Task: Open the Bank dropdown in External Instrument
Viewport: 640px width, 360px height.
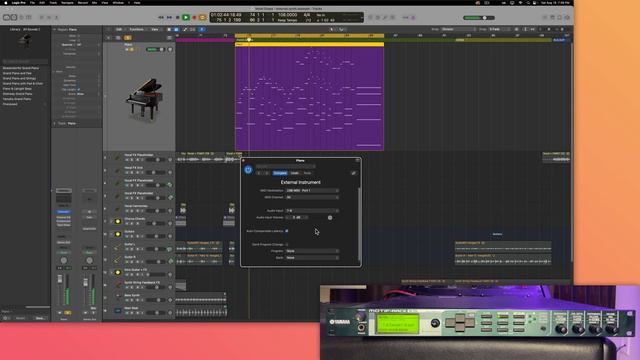Action: tap(312, 258)
